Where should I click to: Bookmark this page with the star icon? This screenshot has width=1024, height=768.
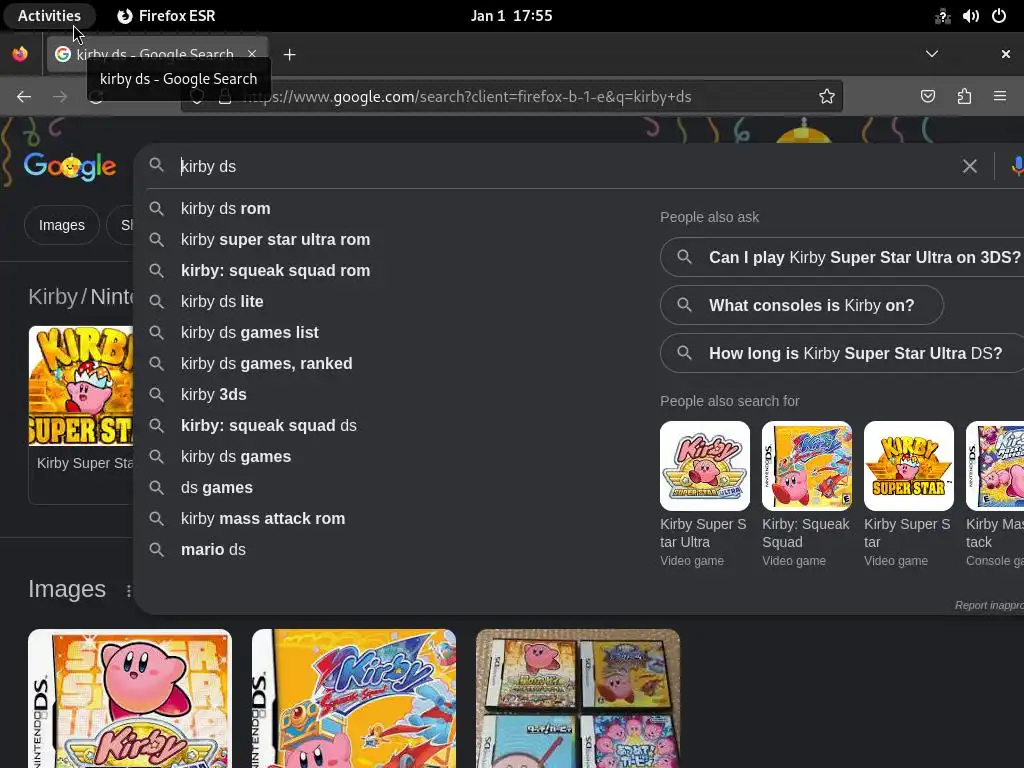point(827,97)
